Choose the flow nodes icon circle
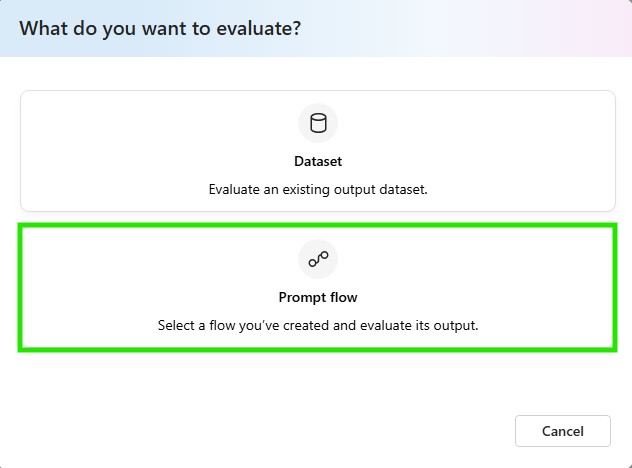The height and width of the screenshot is (468, 632). (318, 259)
